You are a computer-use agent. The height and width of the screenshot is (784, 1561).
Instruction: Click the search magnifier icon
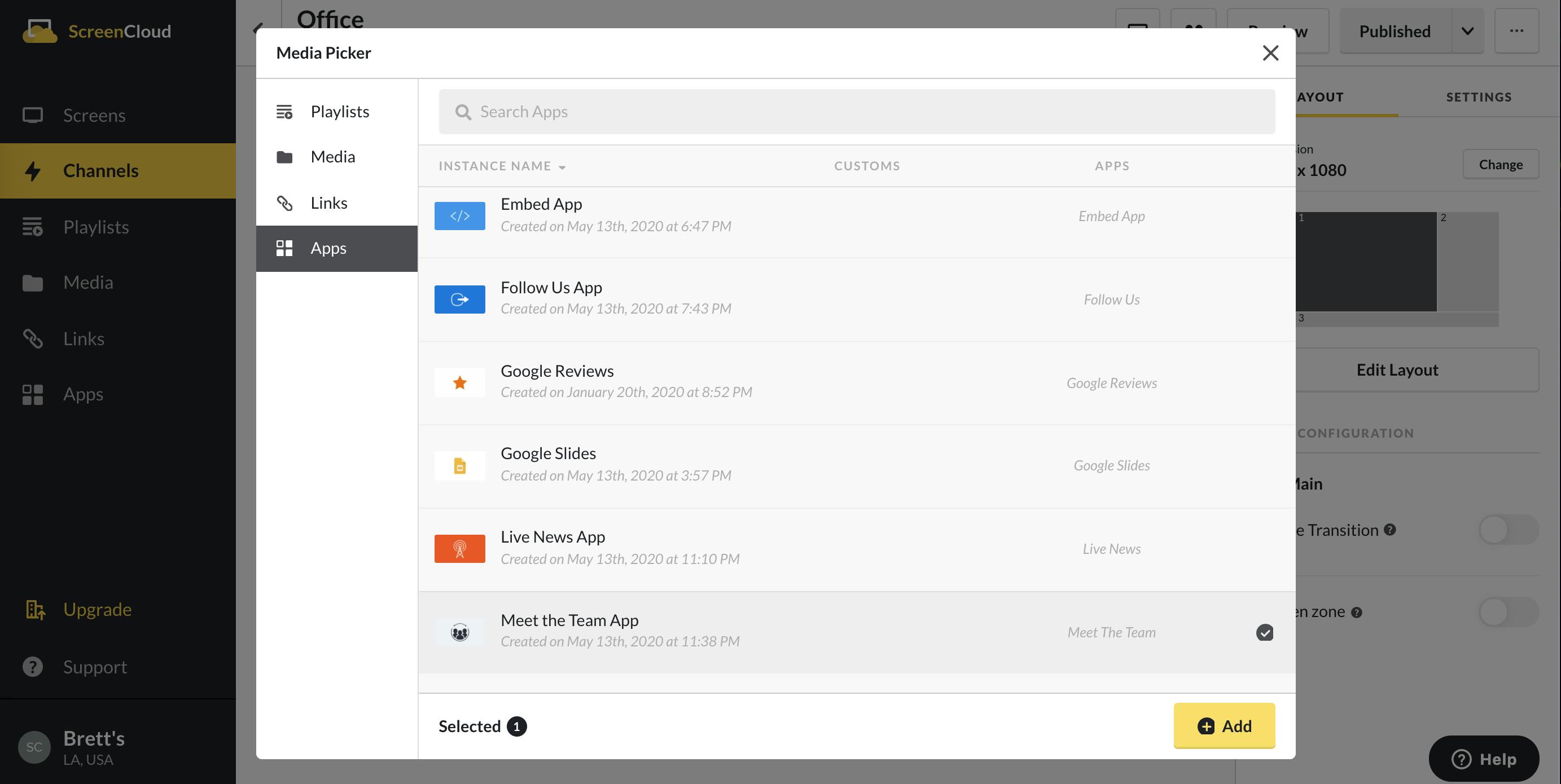[463, 112]
